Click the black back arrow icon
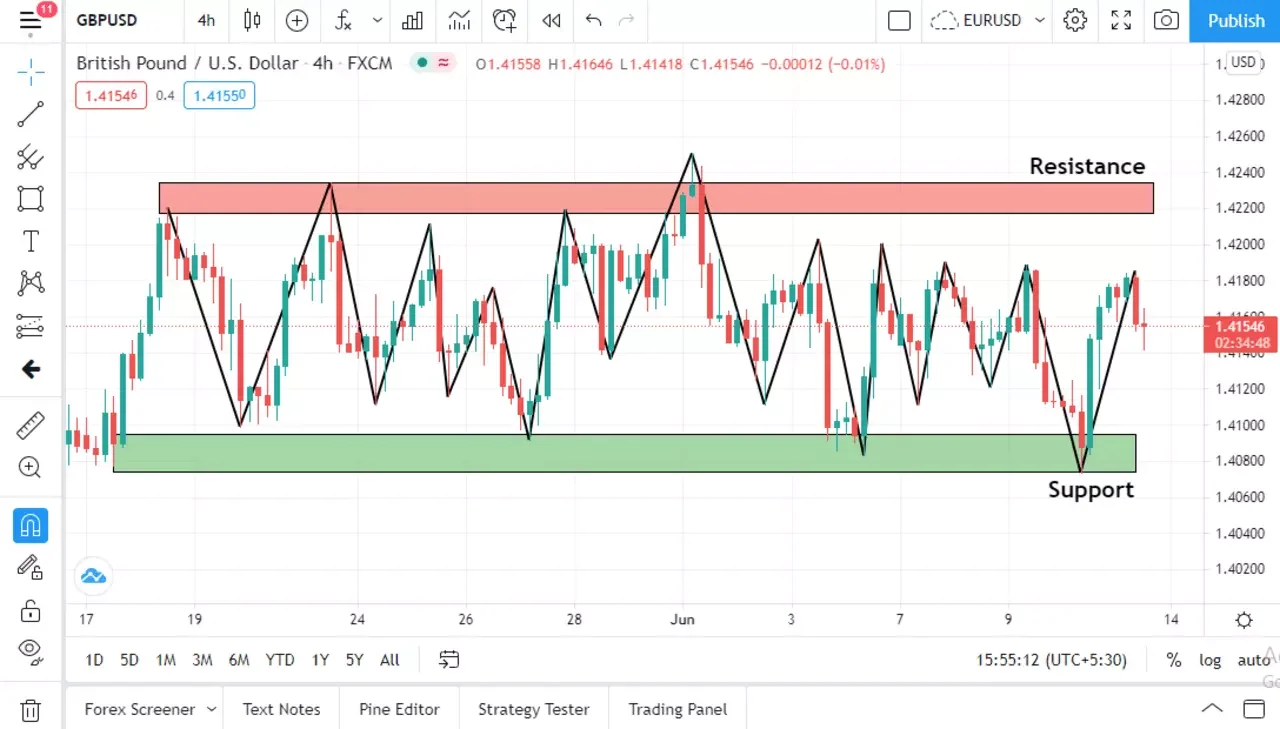The image size is (1280, 729). pos(31,369)
